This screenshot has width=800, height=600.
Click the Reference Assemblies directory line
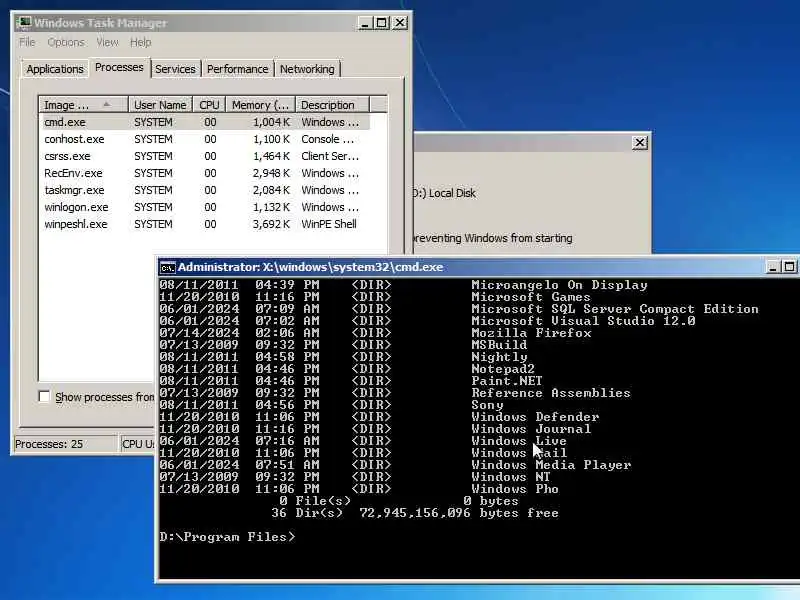coord(395,393)
